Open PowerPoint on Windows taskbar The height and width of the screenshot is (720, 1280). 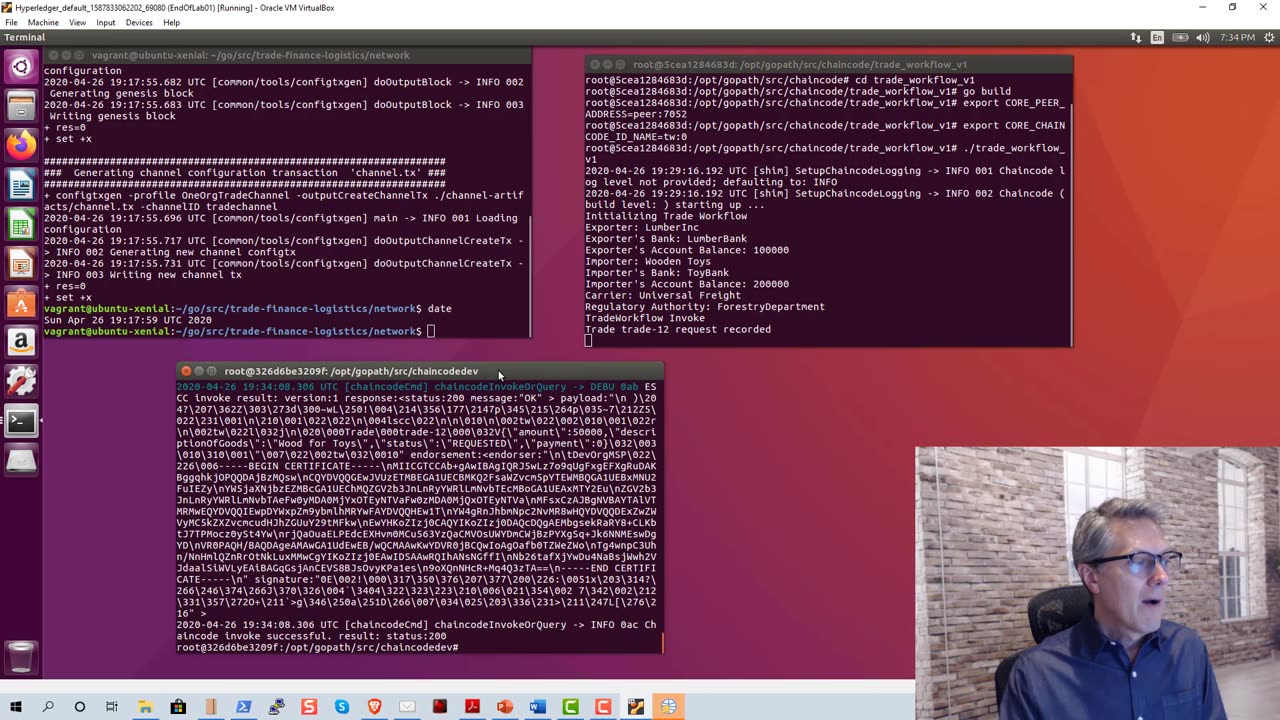click(x=505, y=707)
